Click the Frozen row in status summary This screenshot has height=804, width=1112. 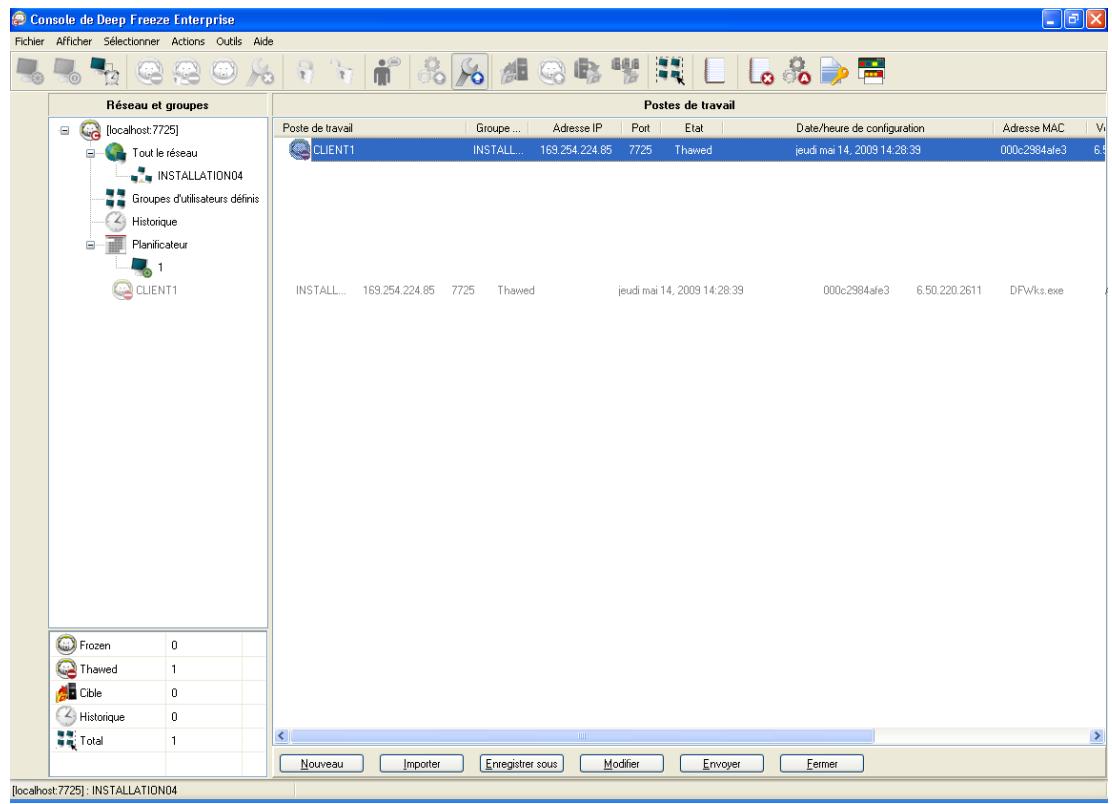click(157, 645)
